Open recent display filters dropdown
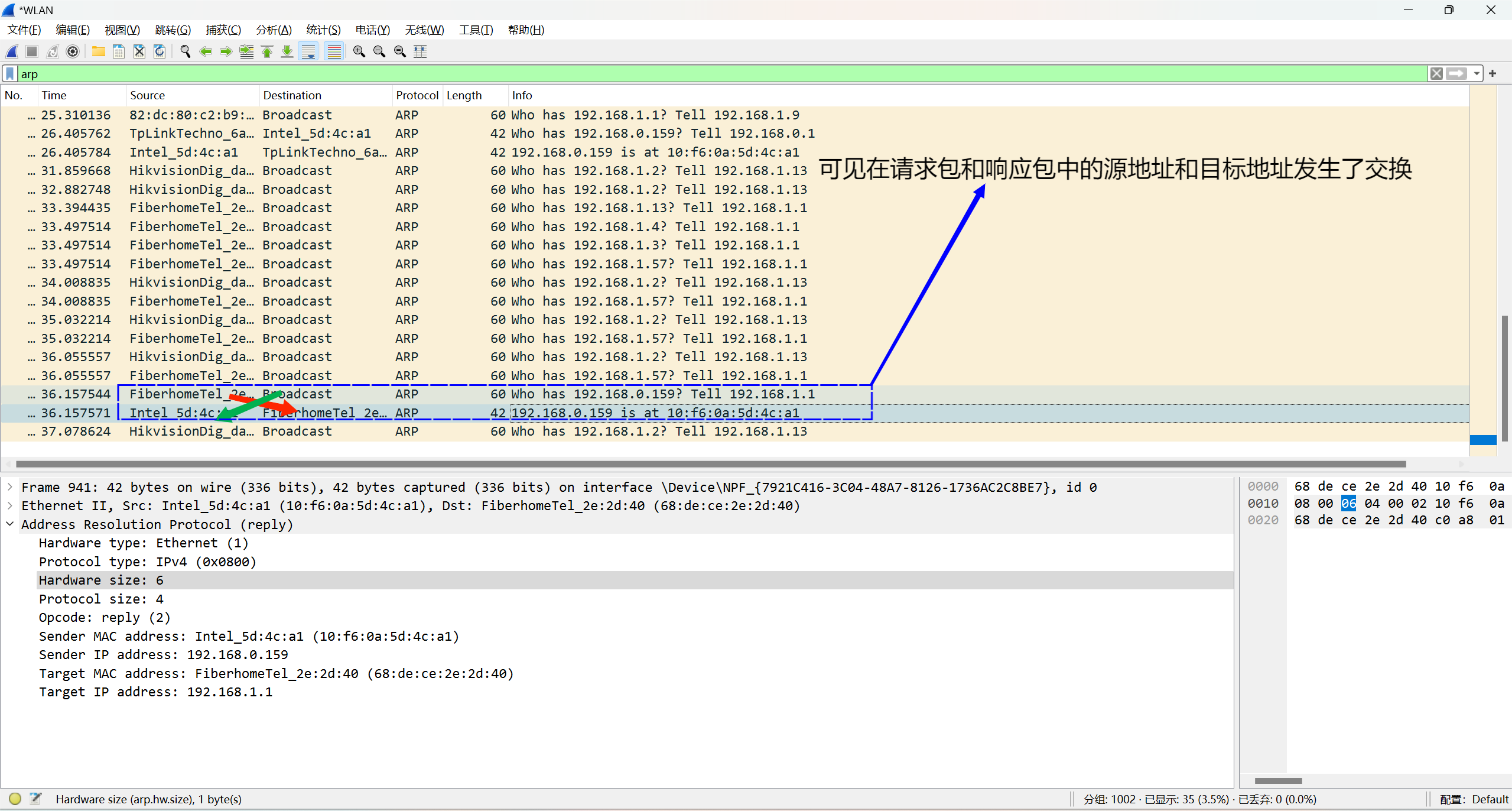Image resolution: width=1512 pixels, height=811 pixels. (1477, 74)
